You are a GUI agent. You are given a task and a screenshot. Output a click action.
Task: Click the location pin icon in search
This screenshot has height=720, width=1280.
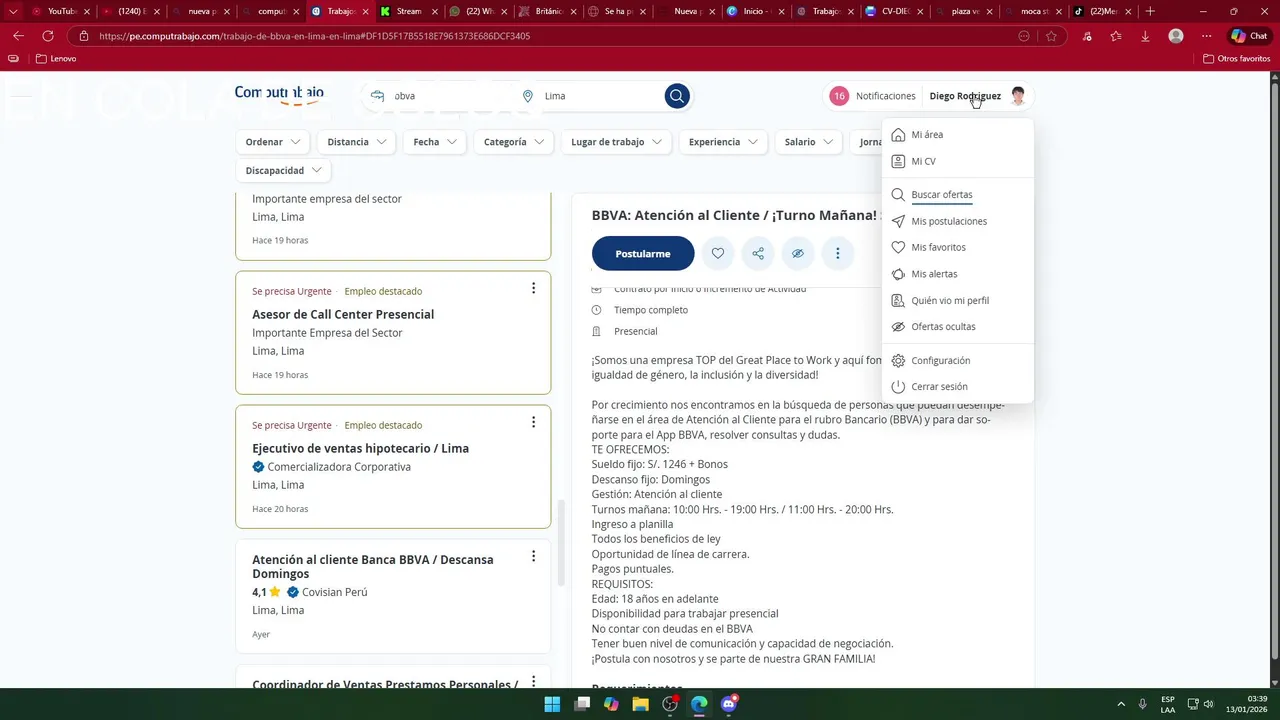point(528,96)
